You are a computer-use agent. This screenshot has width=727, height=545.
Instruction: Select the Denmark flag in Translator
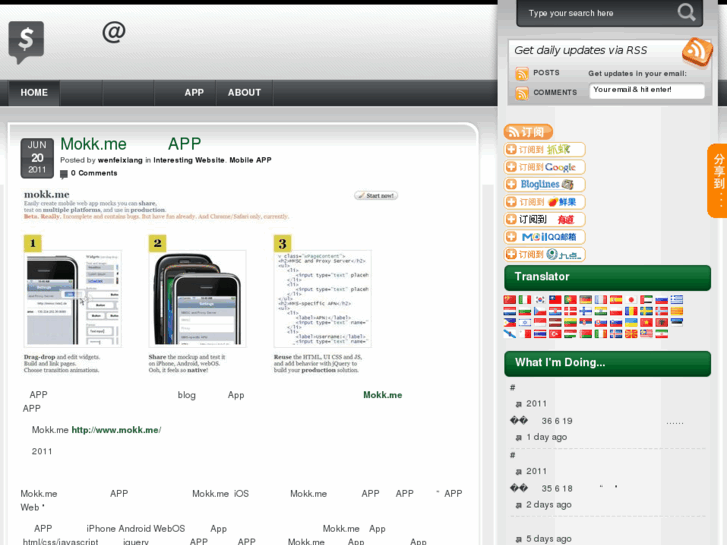570,311
